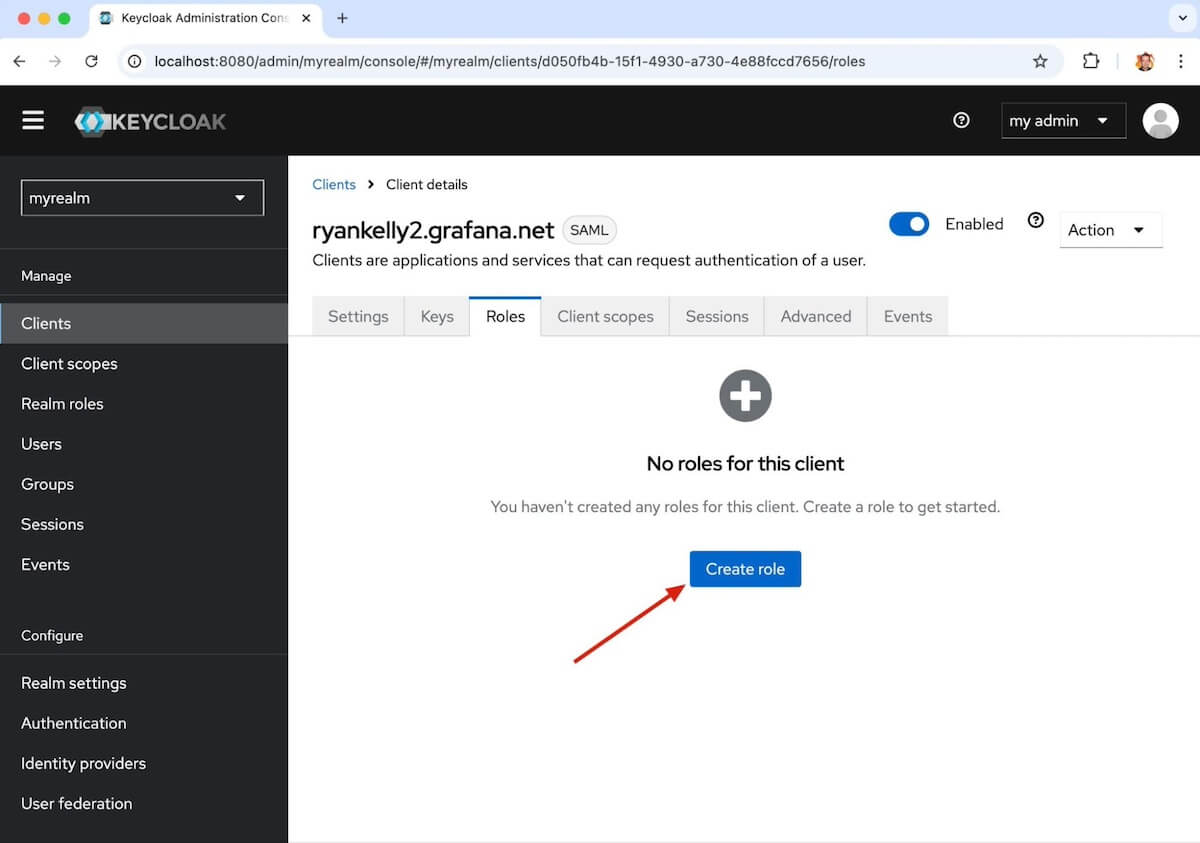Click the SAML protocol badge
This screenshot has width=1200, height=843.
pos(589,230)
